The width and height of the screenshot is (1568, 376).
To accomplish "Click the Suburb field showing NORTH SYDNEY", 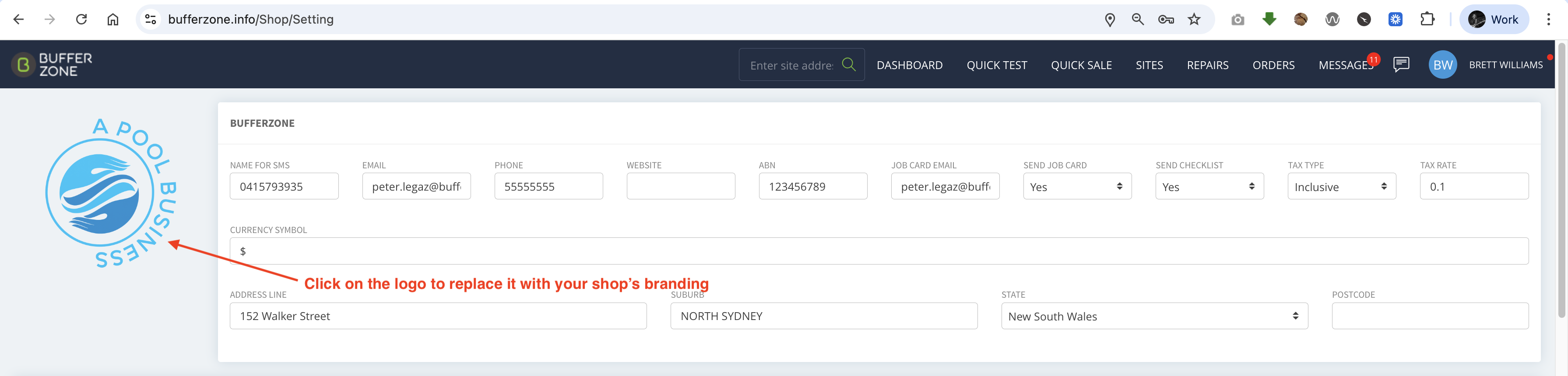I will pyautogui.click(x=823, y=316).
